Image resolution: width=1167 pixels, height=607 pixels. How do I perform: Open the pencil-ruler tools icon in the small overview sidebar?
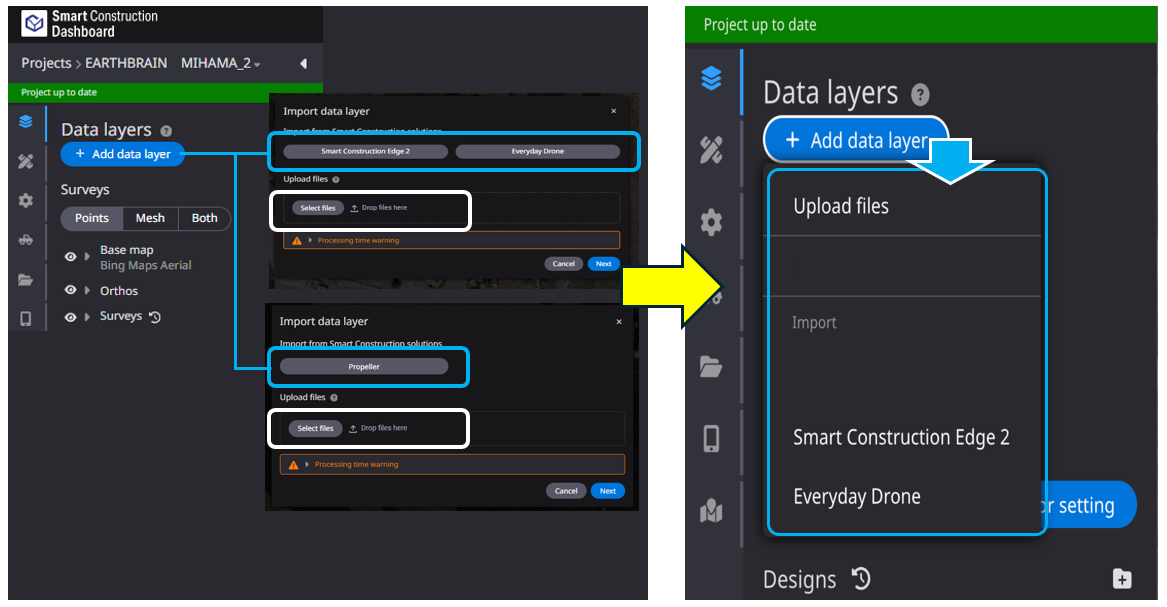coord(26,161)
